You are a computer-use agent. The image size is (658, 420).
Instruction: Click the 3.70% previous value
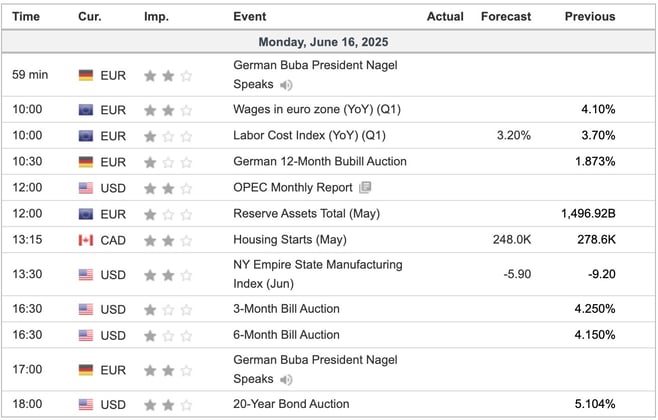598,136
